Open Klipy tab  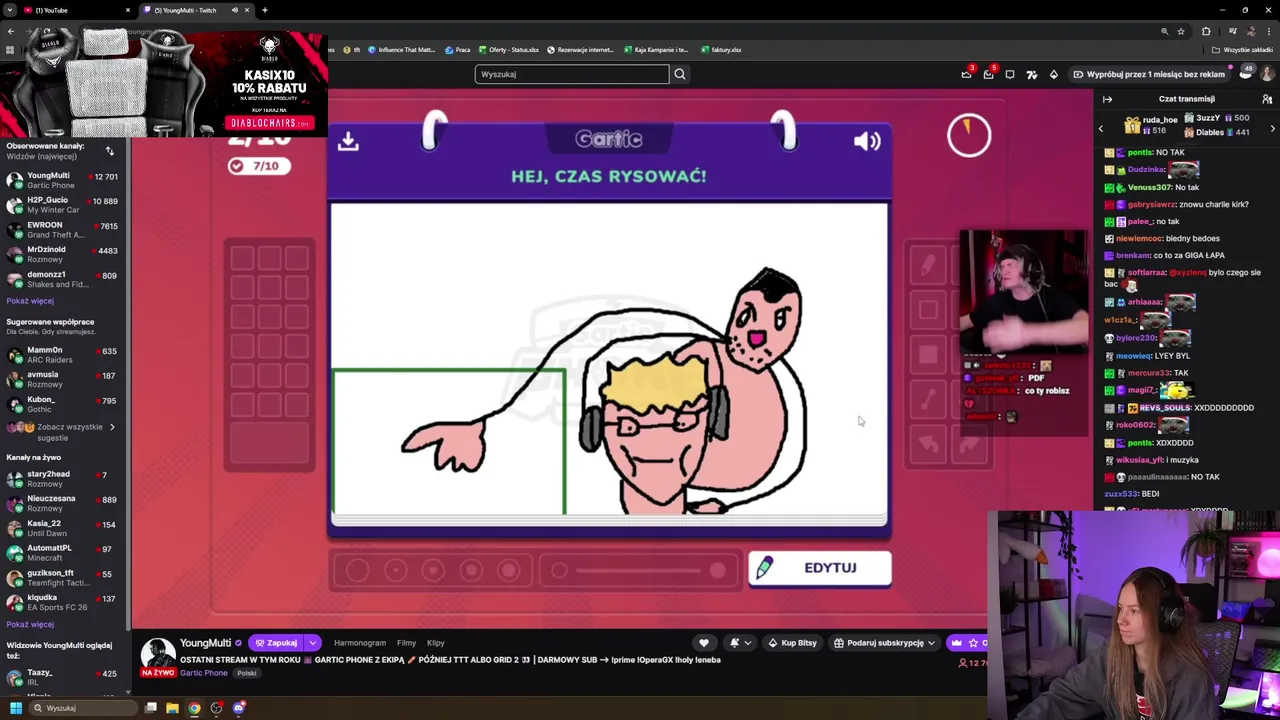pyautogui.click(x=436, y=643)
